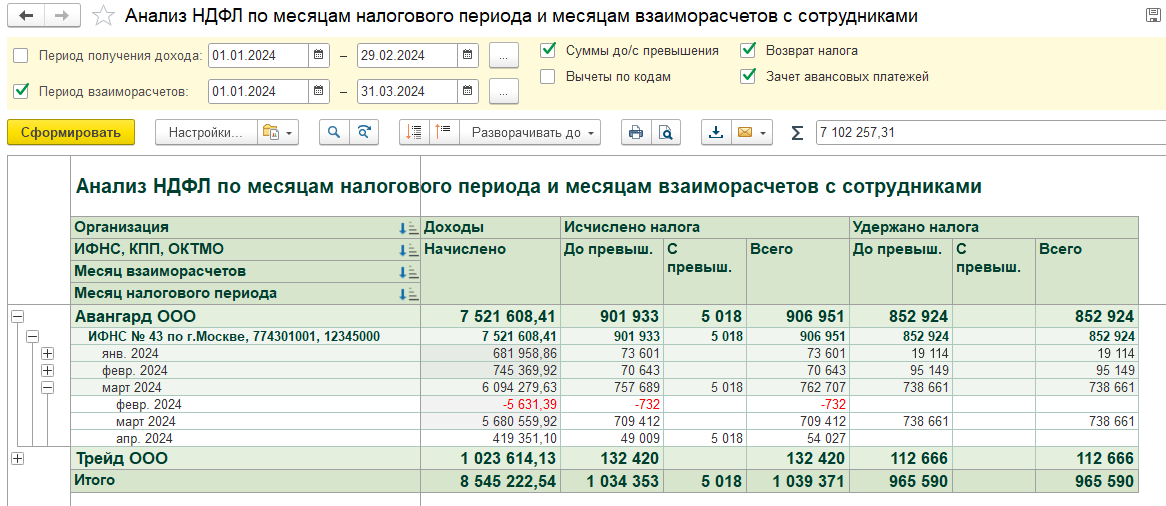Choose settlement period with ellipsis button
This screenshot has height=506, width=1166.
pyautogui.click(x=503, y=92)
